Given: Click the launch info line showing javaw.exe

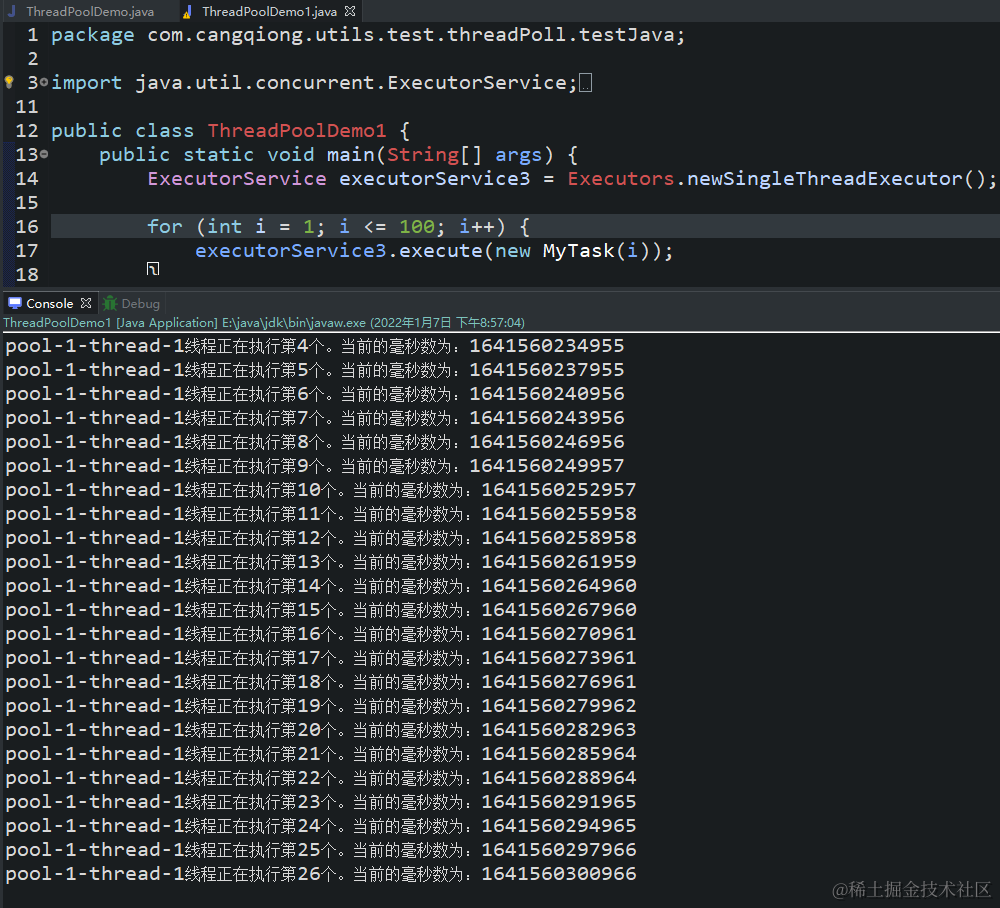Looking at the screenshot, I should pos(263,323).
